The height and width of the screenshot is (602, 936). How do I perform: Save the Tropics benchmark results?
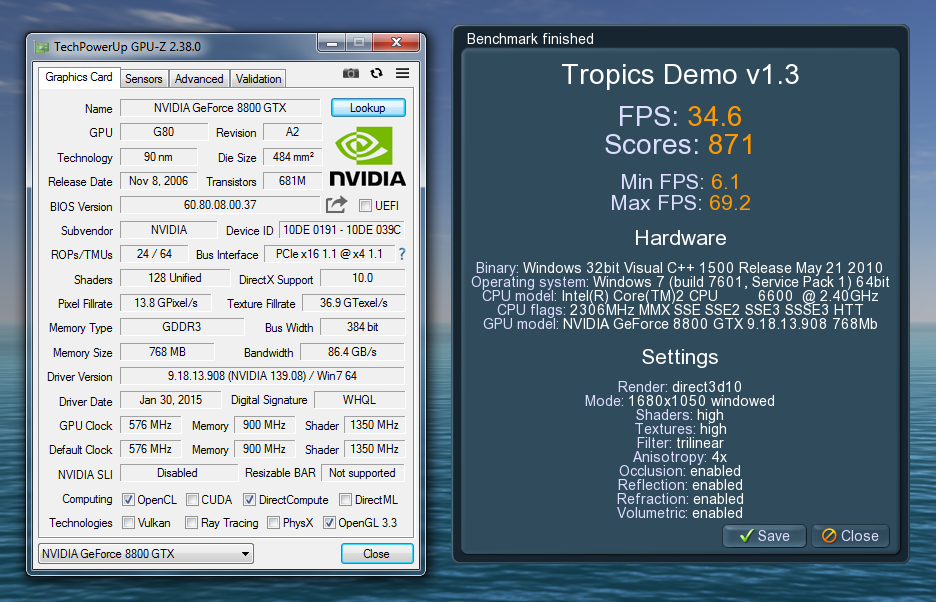point(764,536)
